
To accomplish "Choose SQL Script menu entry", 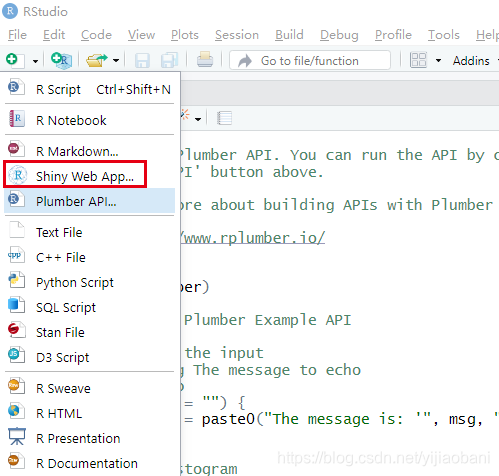I will 89,307.
